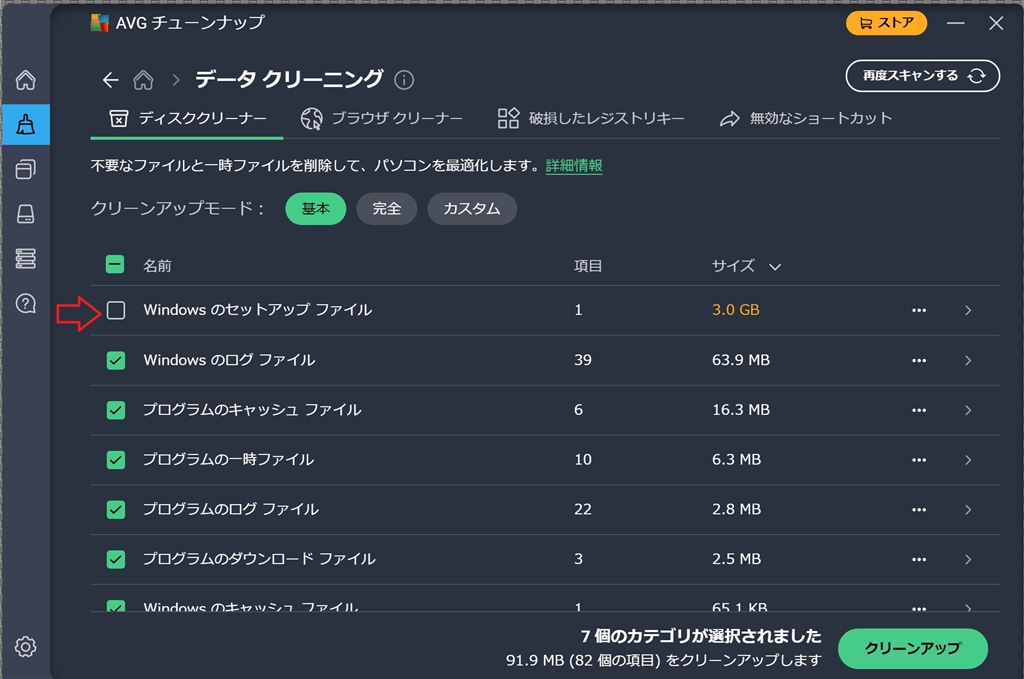Click the info icon beside データ クリーニング
The image size is (1024, 679).
click(x=404, y=80)
